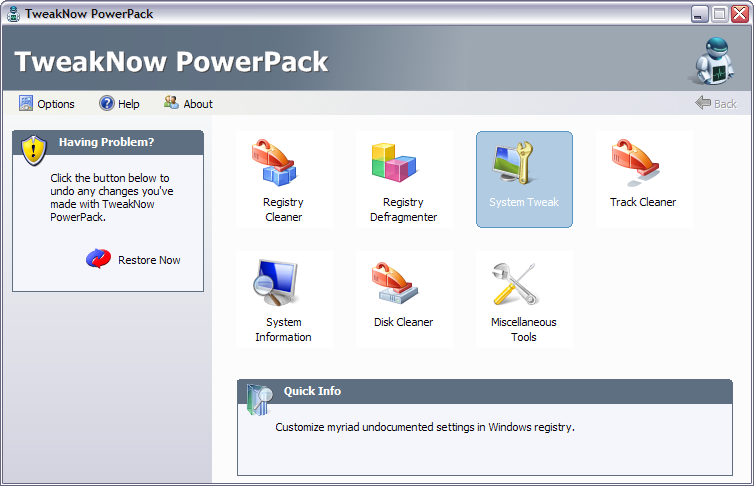Viewport: 754px width, 486px height.
Task: Click the yellow warning shield icon
Action: [x=34, y=150]
